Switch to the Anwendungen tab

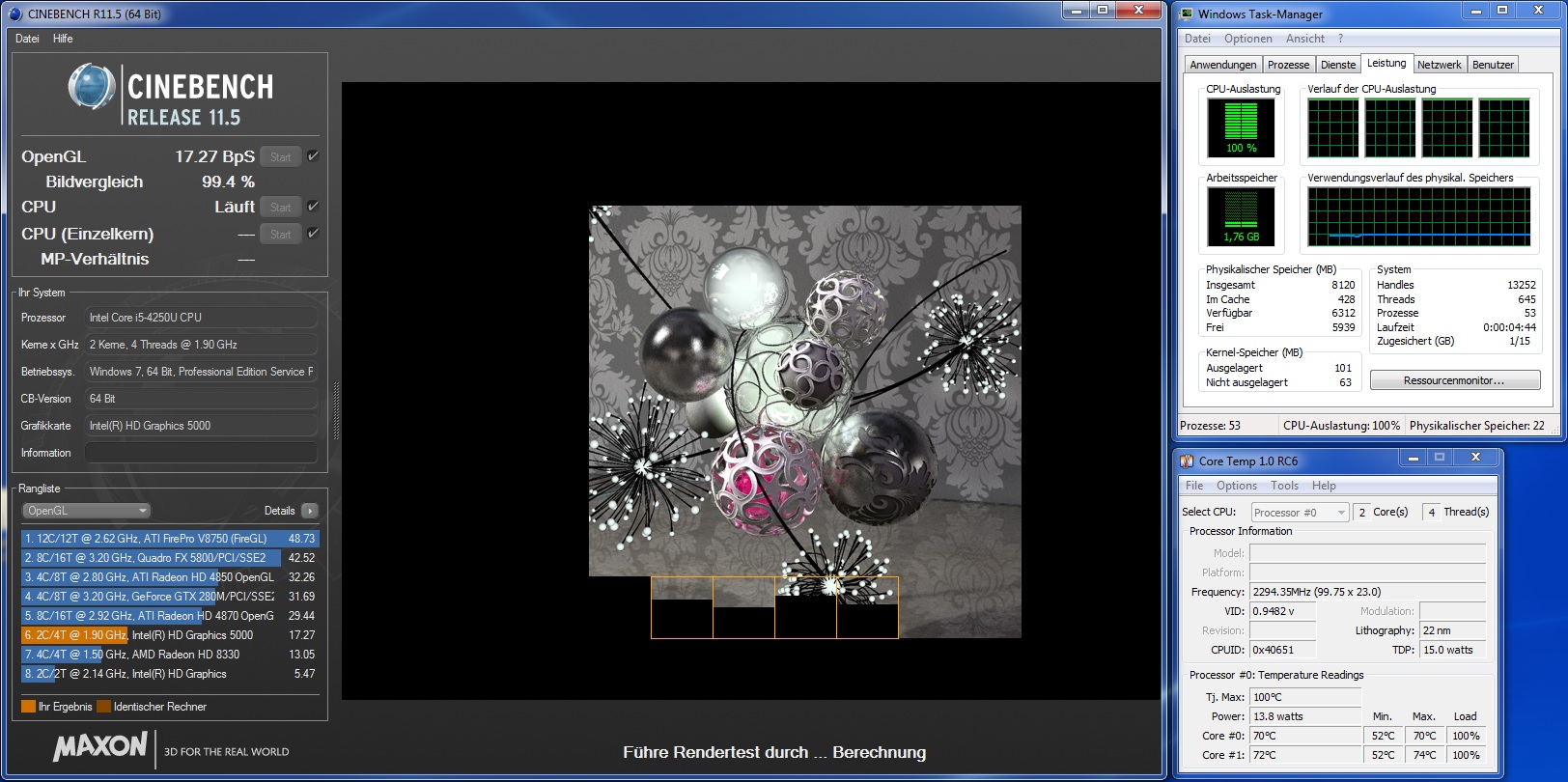coord(1222,65)
